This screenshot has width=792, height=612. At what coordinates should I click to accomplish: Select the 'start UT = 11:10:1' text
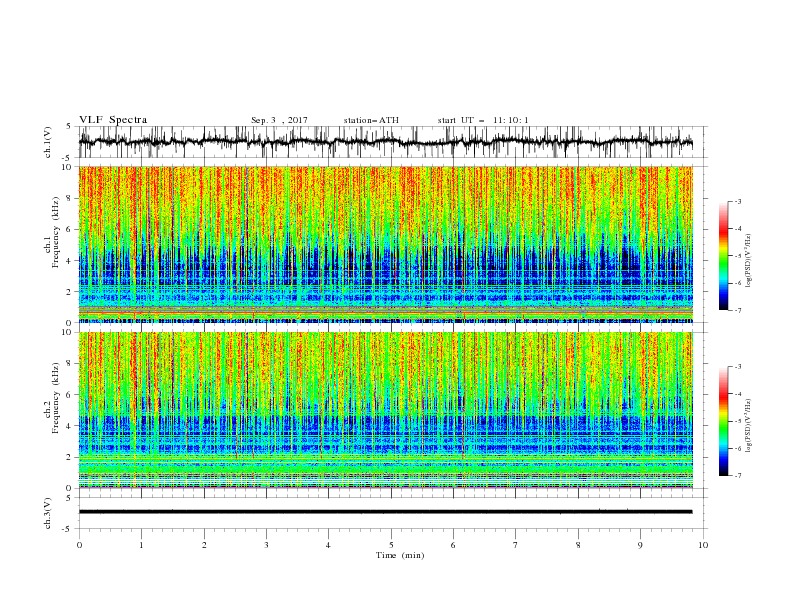(x=483, y=120)
